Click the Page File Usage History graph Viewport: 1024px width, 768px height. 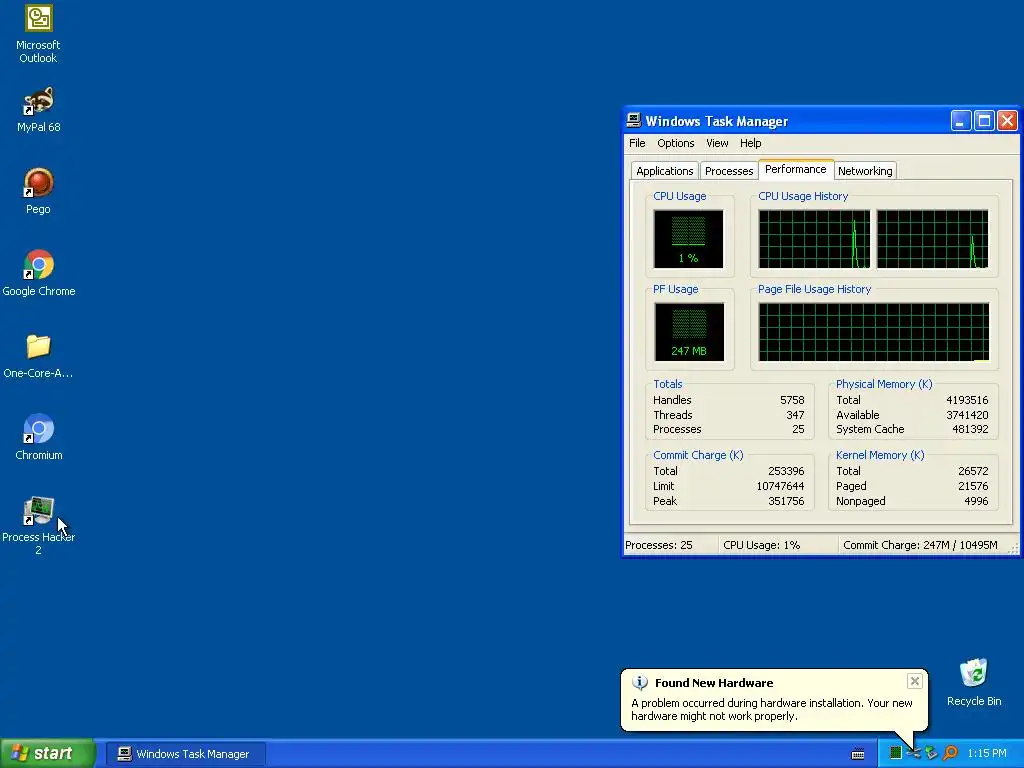[874, 332]
